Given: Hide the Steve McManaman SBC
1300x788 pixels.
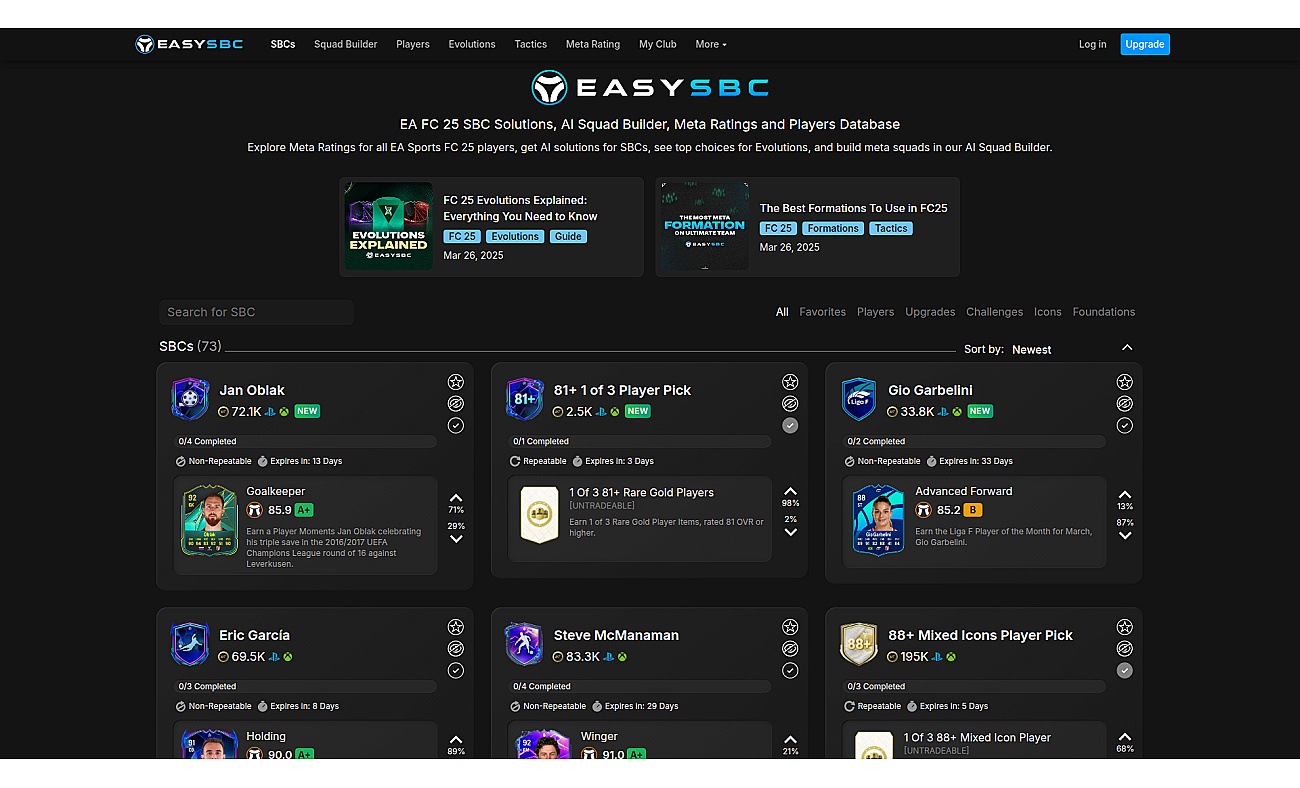Looking at the screenshot, I should click(790, 649).
